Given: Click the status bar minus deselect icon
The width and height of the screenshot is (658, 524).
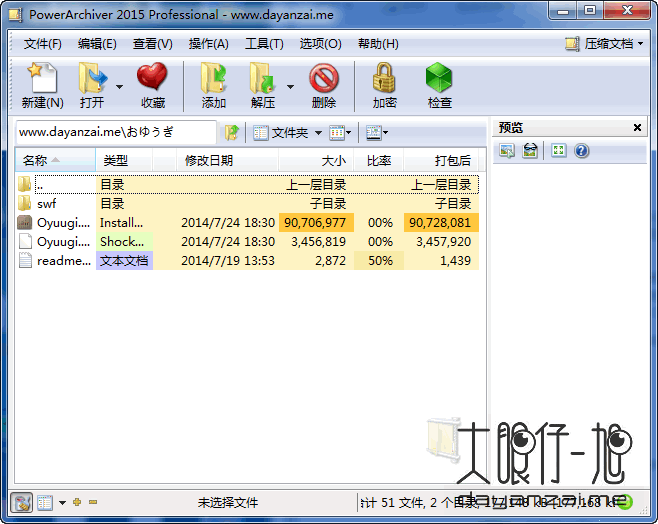Looking at the screenshot, I should pyautogui.click(x=93, y=502).
